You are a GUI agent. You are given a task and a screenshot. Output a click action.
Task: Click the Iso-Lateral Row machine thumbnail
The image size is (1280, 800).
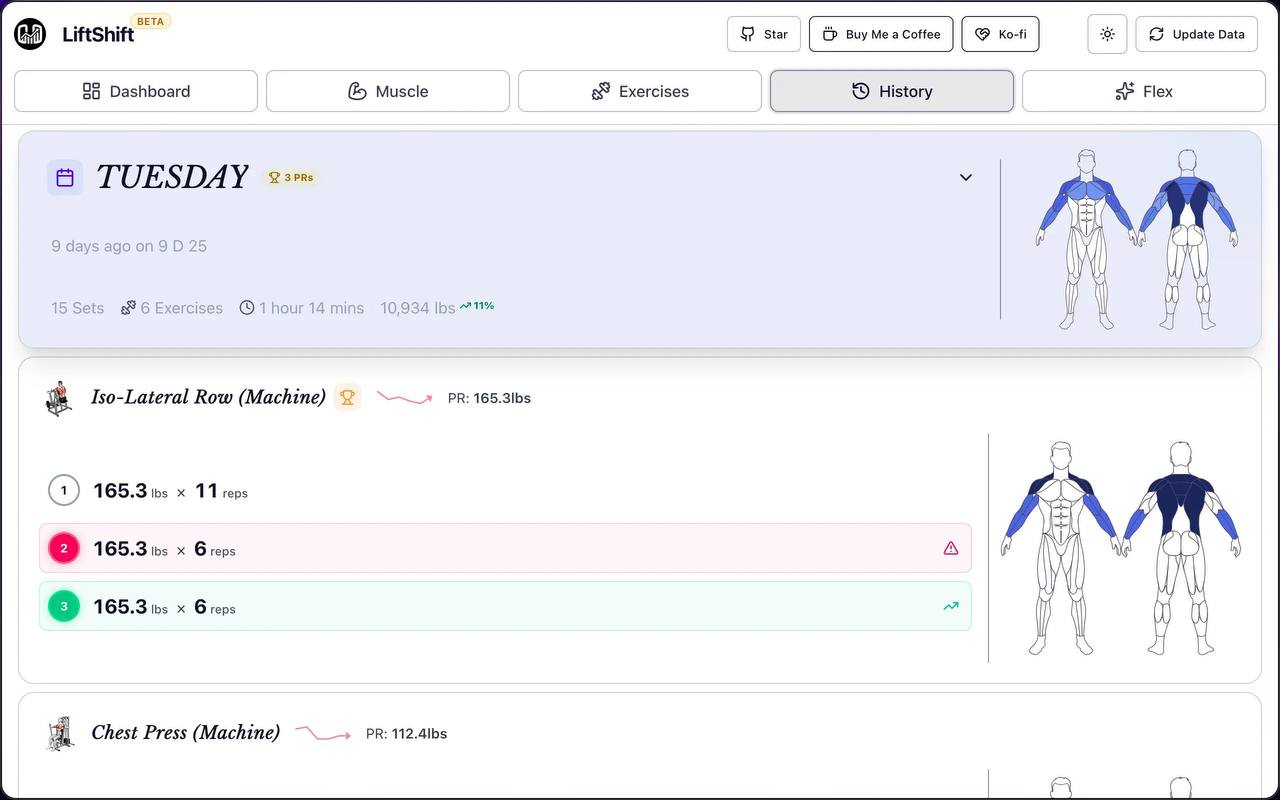coord(59,398)
